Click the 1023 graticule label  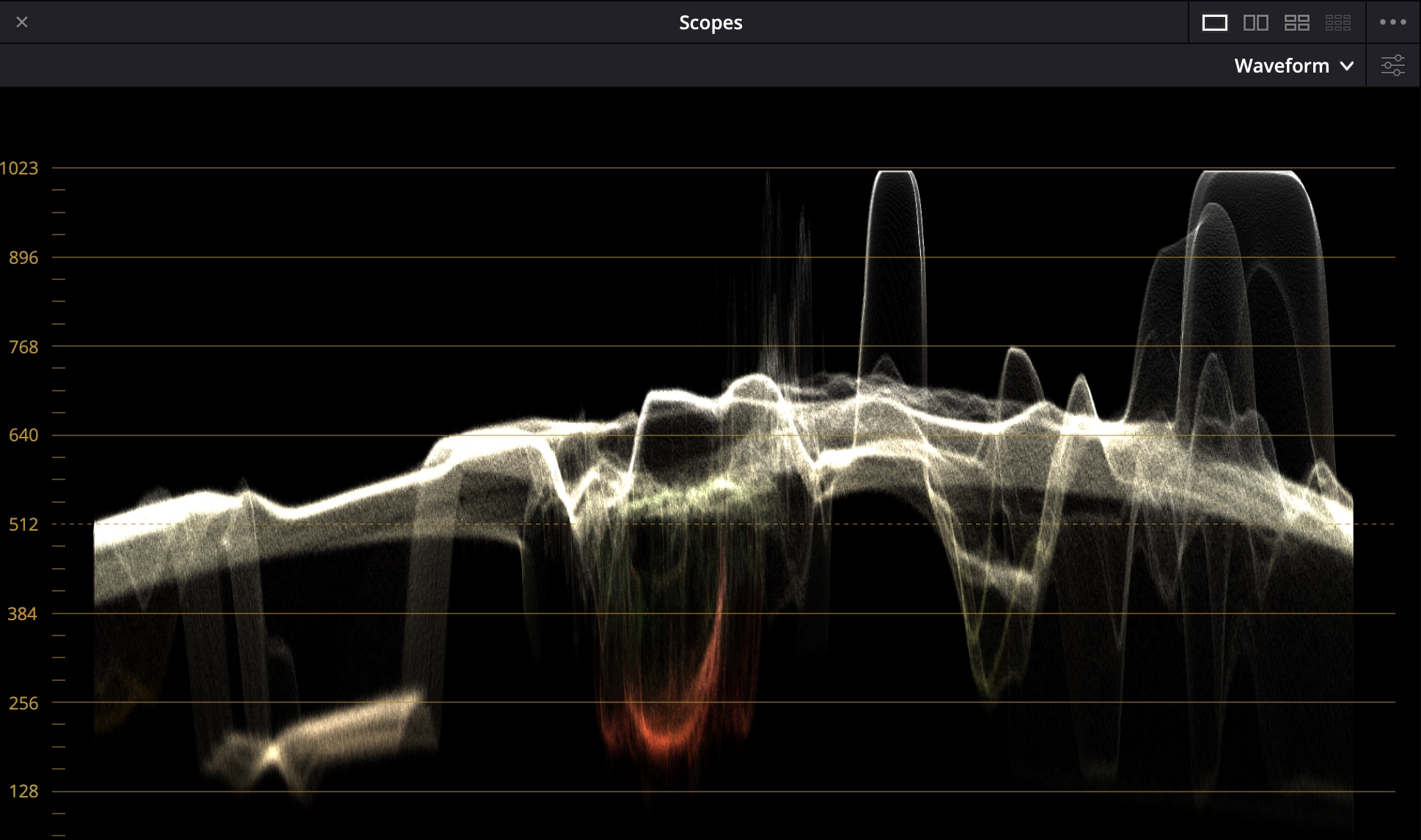pos(19,169)
